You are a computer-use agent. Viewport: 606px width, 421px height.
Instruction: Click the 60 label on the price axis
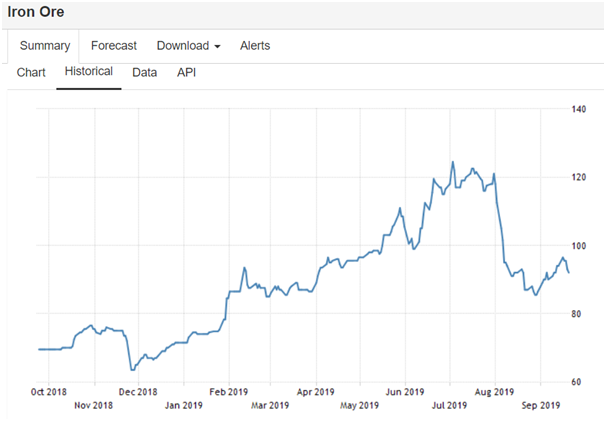tap(577, 382)
